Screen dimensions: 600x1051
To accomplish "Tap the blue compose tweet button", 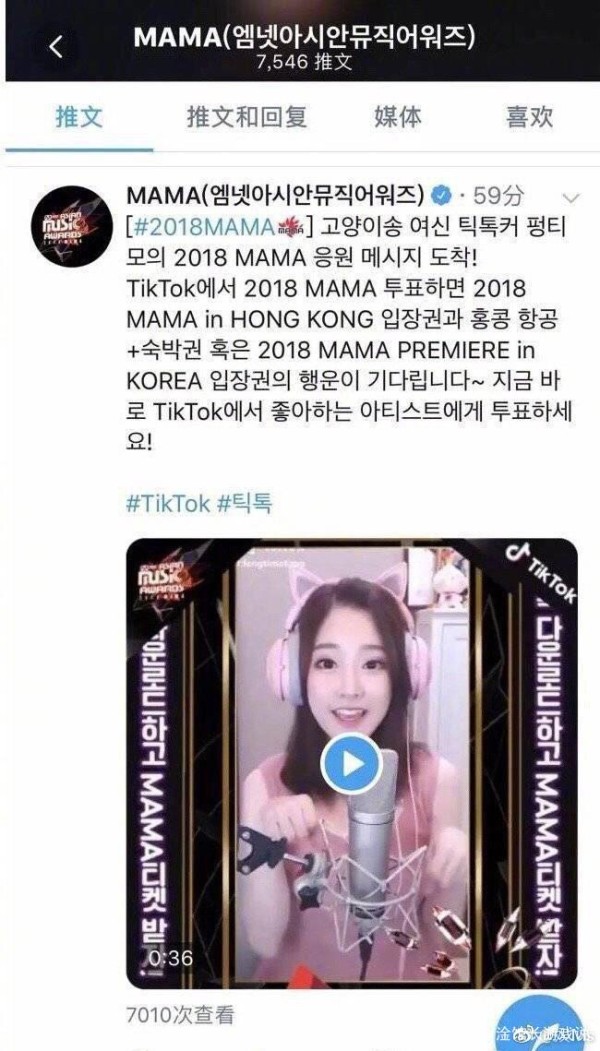I will pyautogui.click(x=543, y=1024).
